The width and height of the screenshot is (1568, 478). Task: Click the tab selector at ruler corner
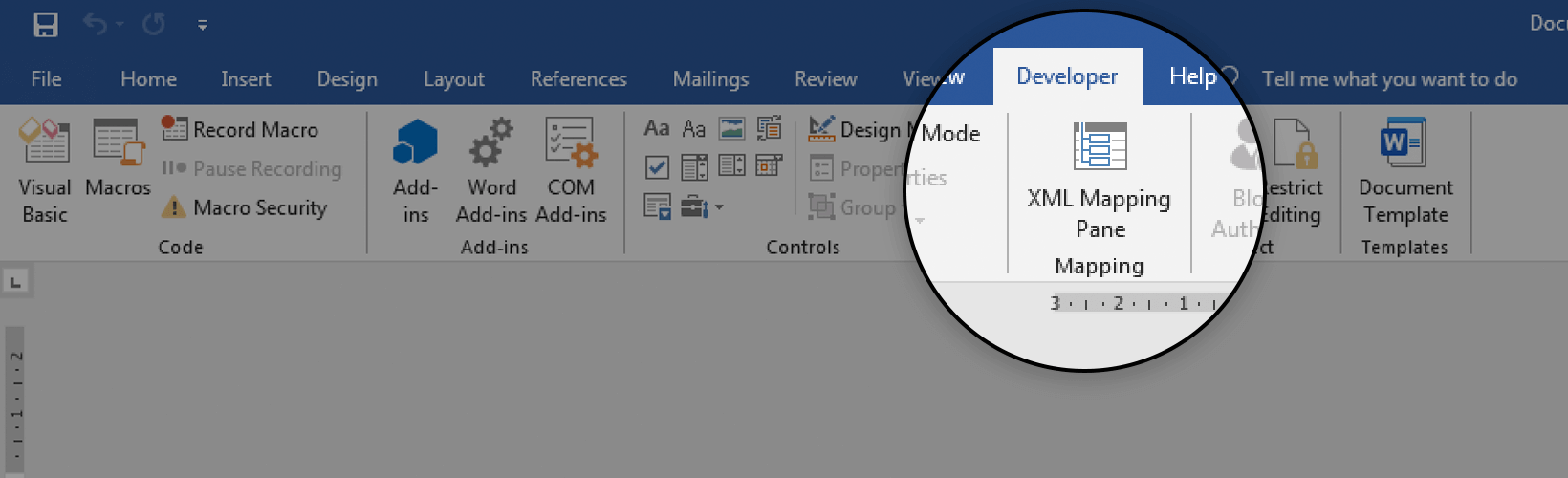click(x=16, y=282)
